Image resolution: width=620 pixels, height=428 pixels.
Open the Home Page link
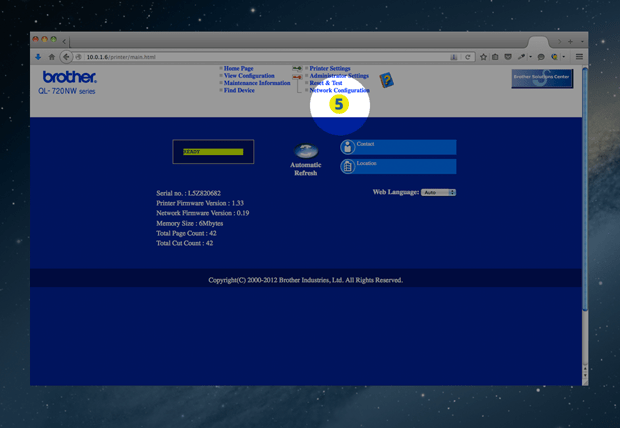(238, 68)
